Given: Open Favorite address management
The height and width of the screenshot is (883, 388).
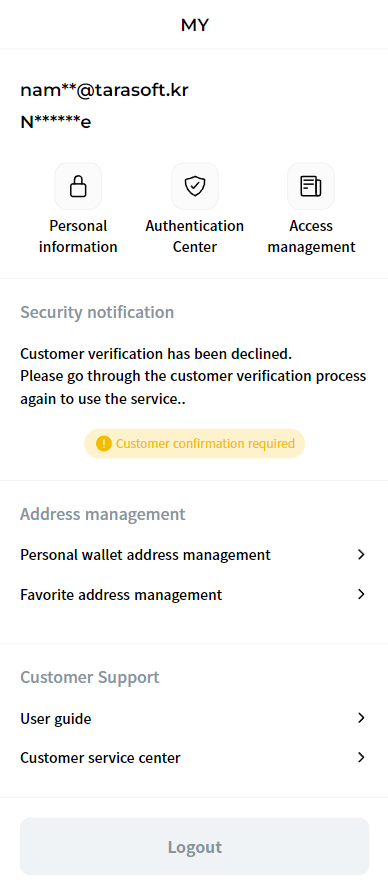Looking at the screenshot, I should pyautogui.click(x=194, y=594).
